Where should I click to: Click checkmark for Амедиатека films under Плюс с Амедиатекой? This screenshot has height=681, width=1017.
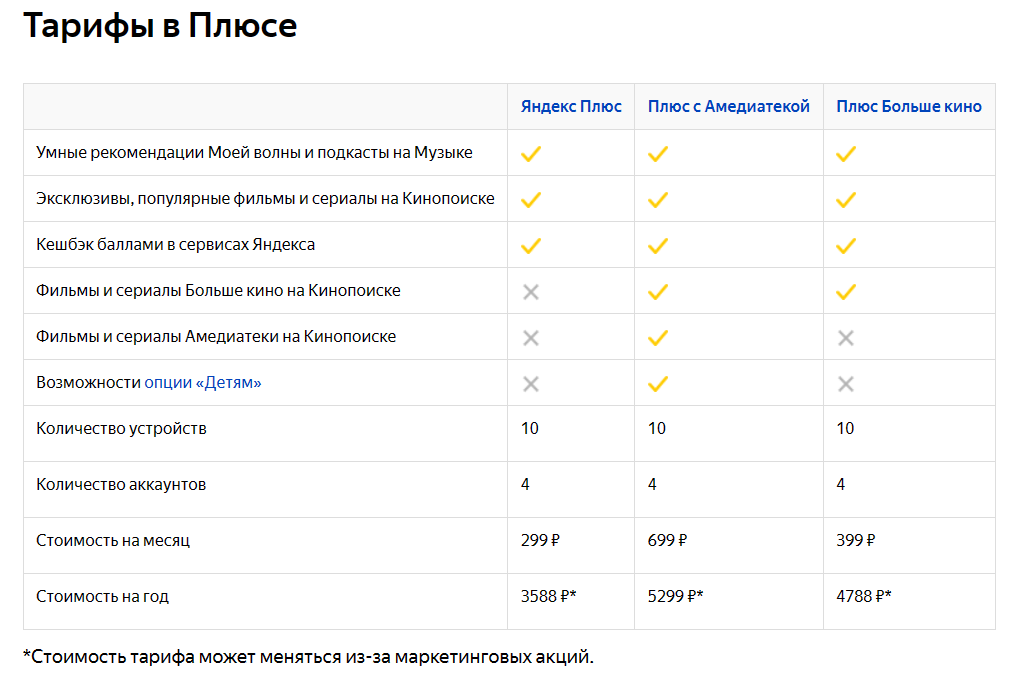pos(657,337)
